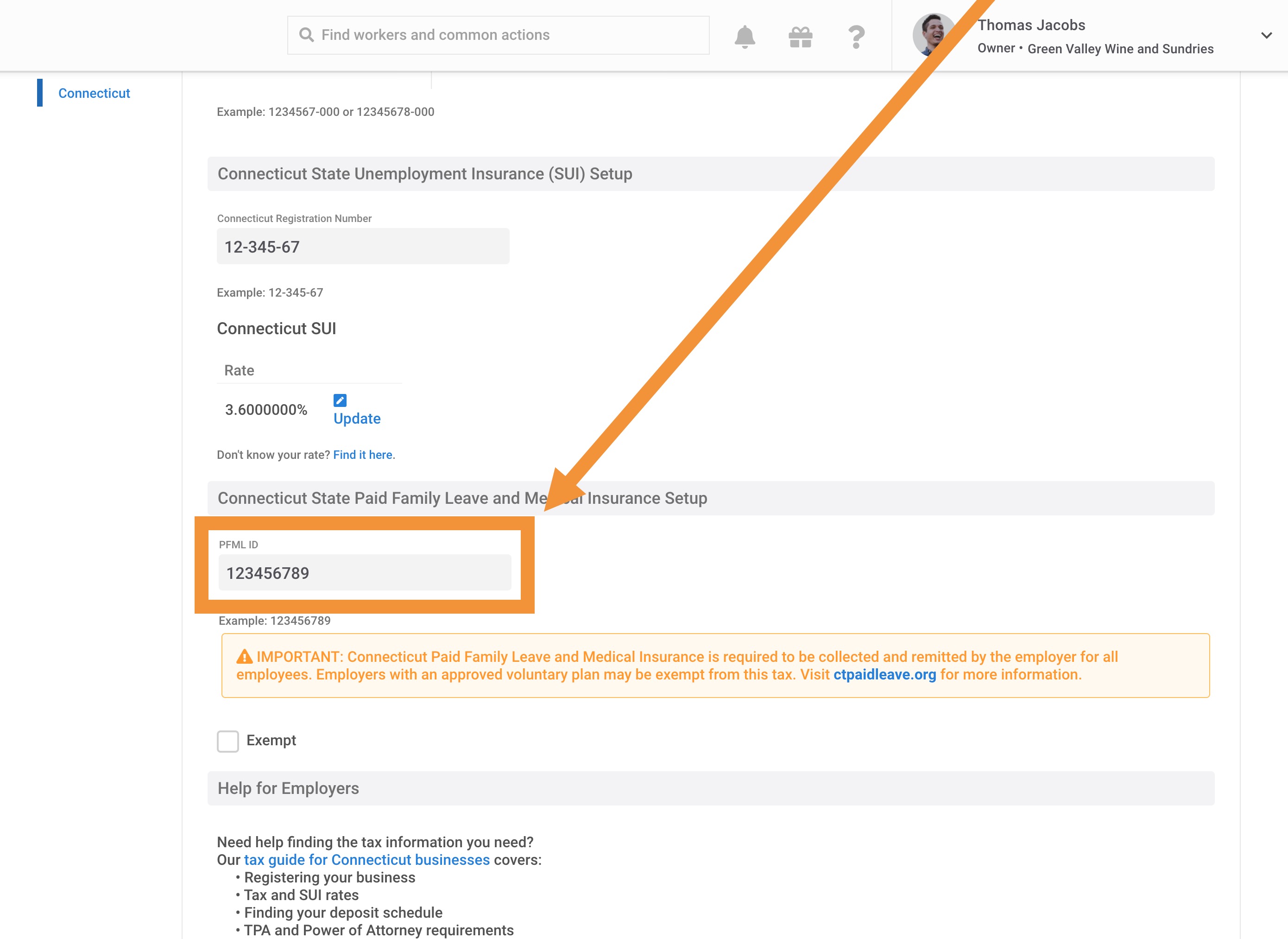Open the Find it here link

coord(362,455)
